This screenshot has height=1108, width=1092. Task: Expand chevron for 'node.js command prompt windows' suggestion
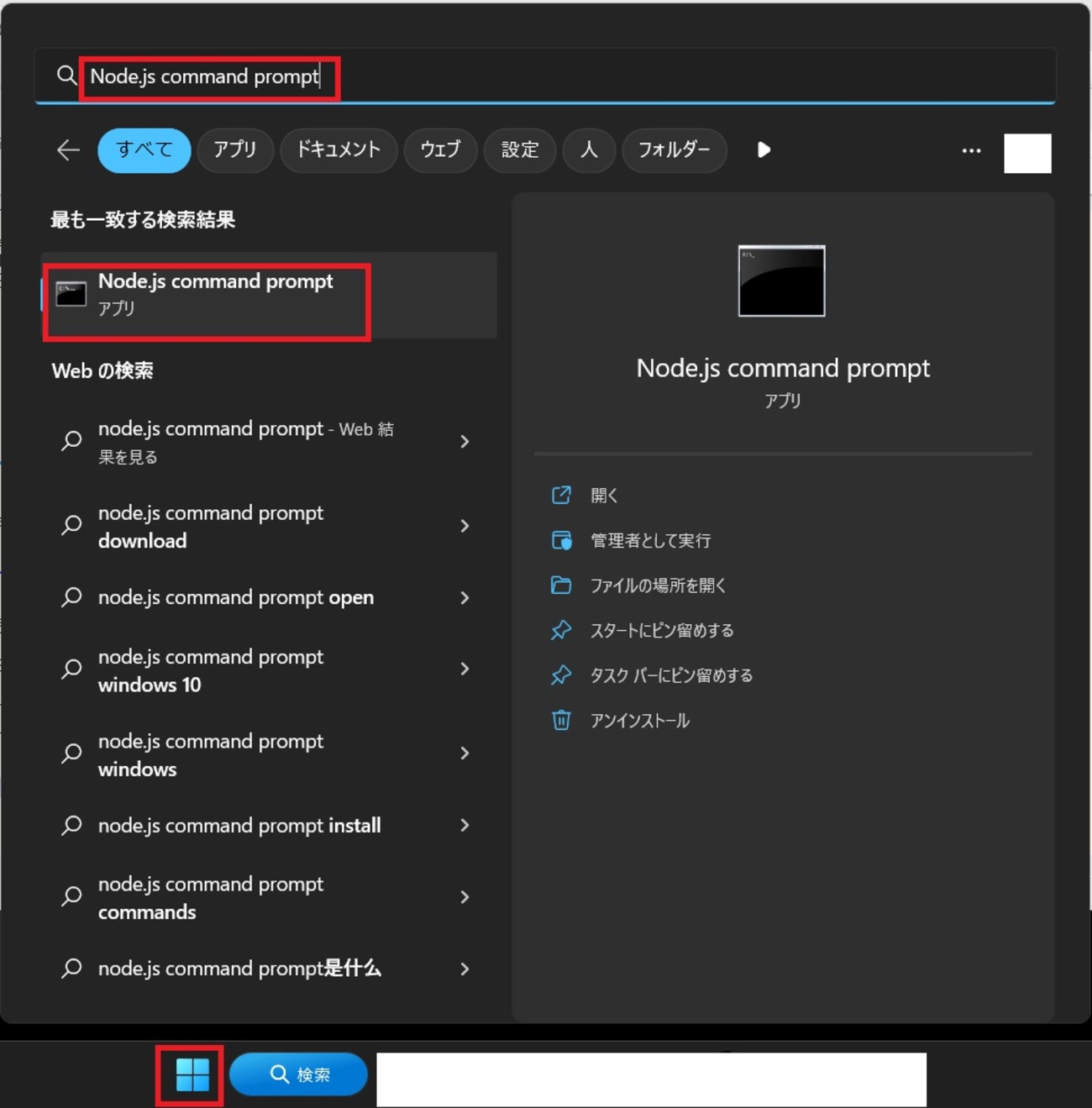(x=465, y=754)
